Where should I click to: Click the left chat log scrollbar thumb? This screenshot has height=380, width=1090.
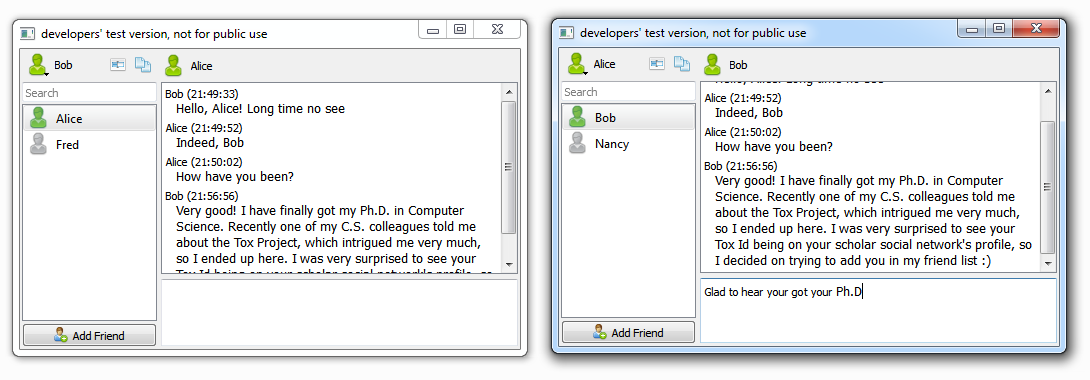click(508, 167)
